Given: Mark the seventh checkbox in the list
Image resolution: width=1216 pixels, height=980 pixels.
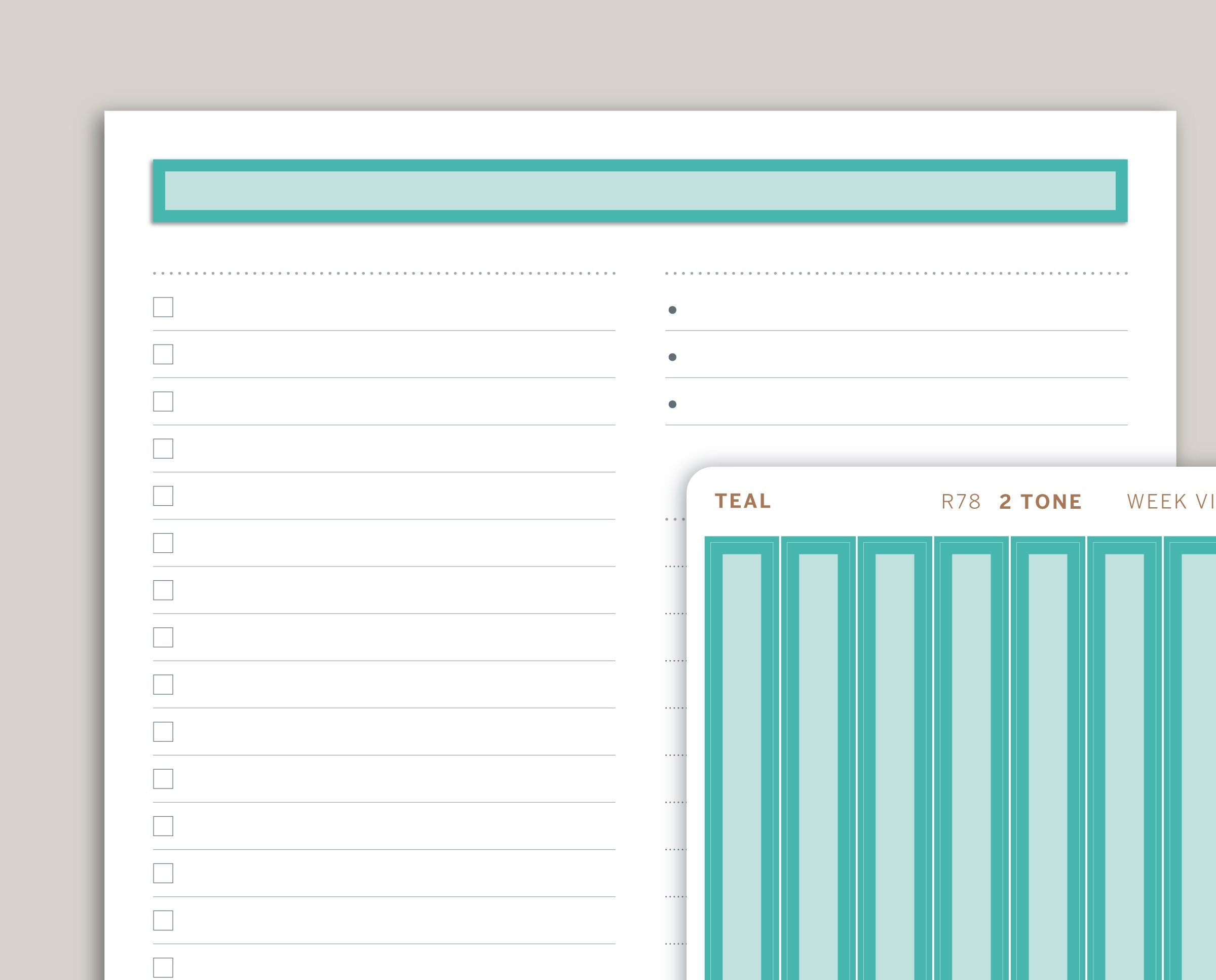Looking at the screenshot, I should [x=163, y=590].
